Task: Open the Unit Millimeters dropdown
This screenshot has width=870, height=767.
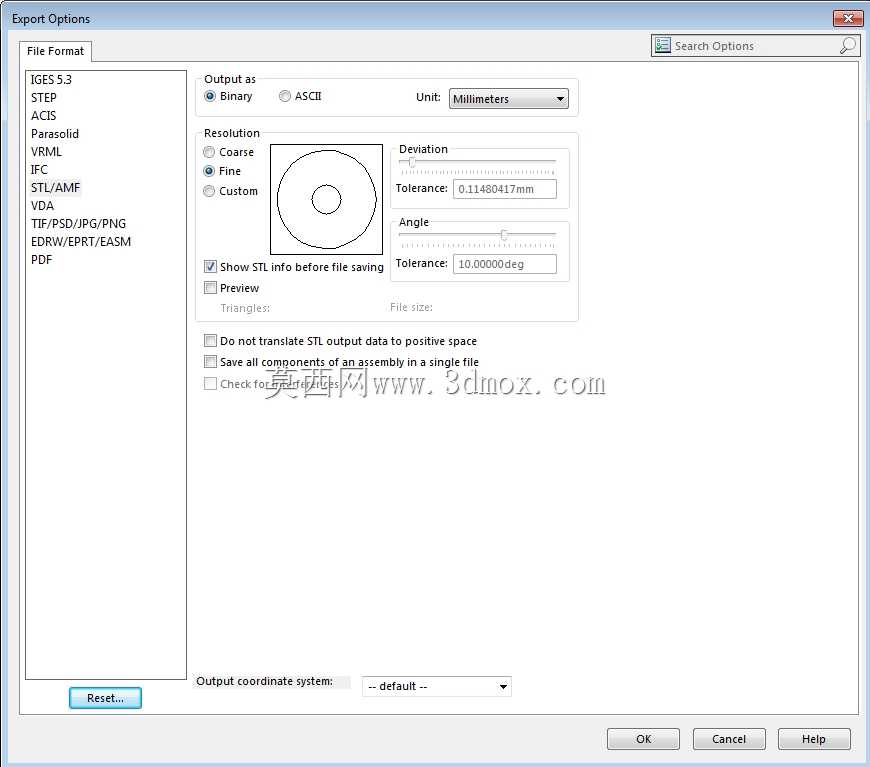Action: tap(508, 99)
